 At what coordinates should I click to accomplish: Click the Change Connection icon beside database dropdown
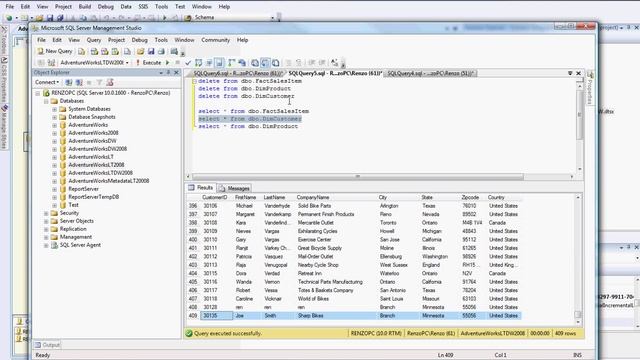pyautogui.click(x=51, y=63)
